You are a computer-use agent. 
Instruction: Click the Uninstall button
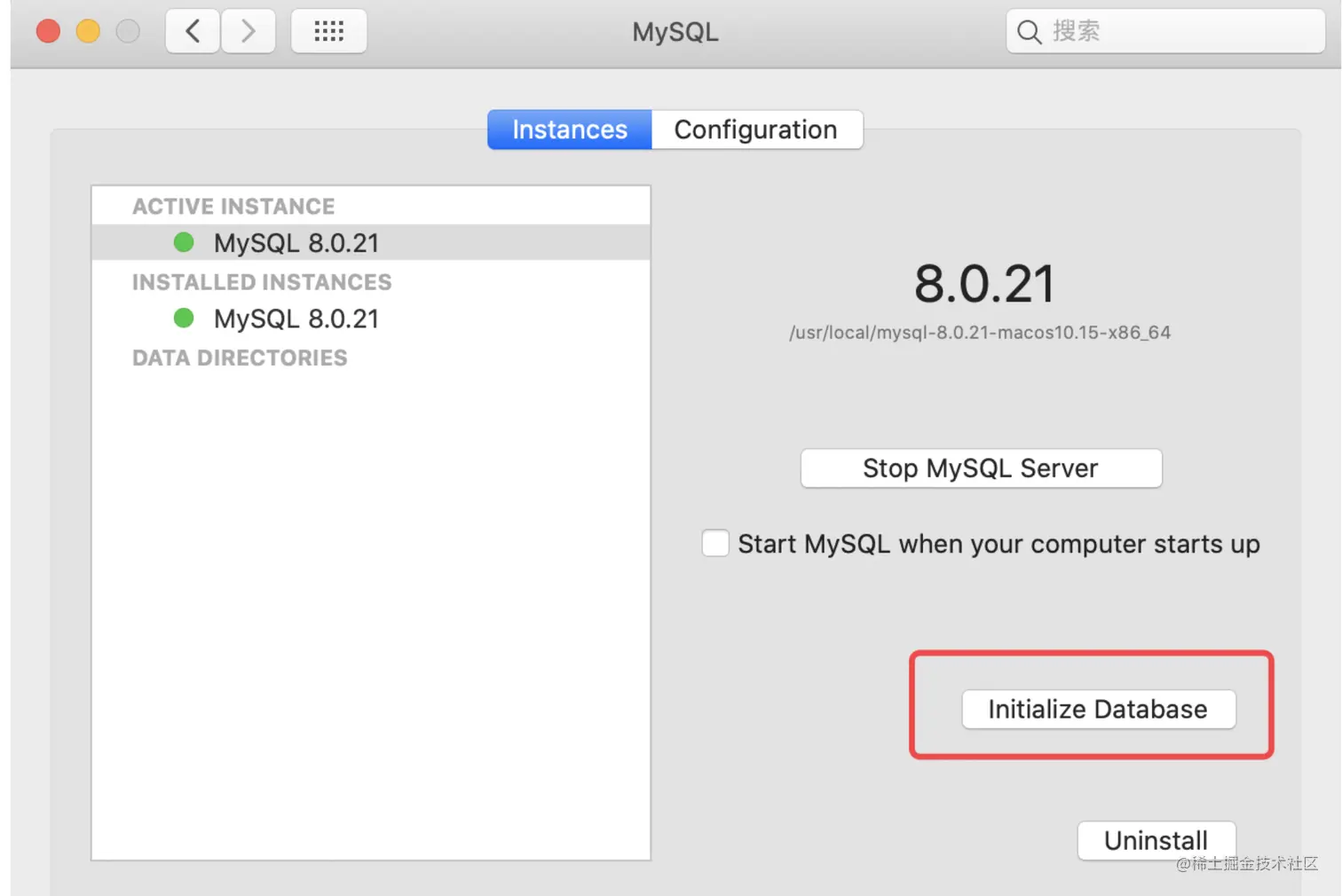coord(1156,840)
